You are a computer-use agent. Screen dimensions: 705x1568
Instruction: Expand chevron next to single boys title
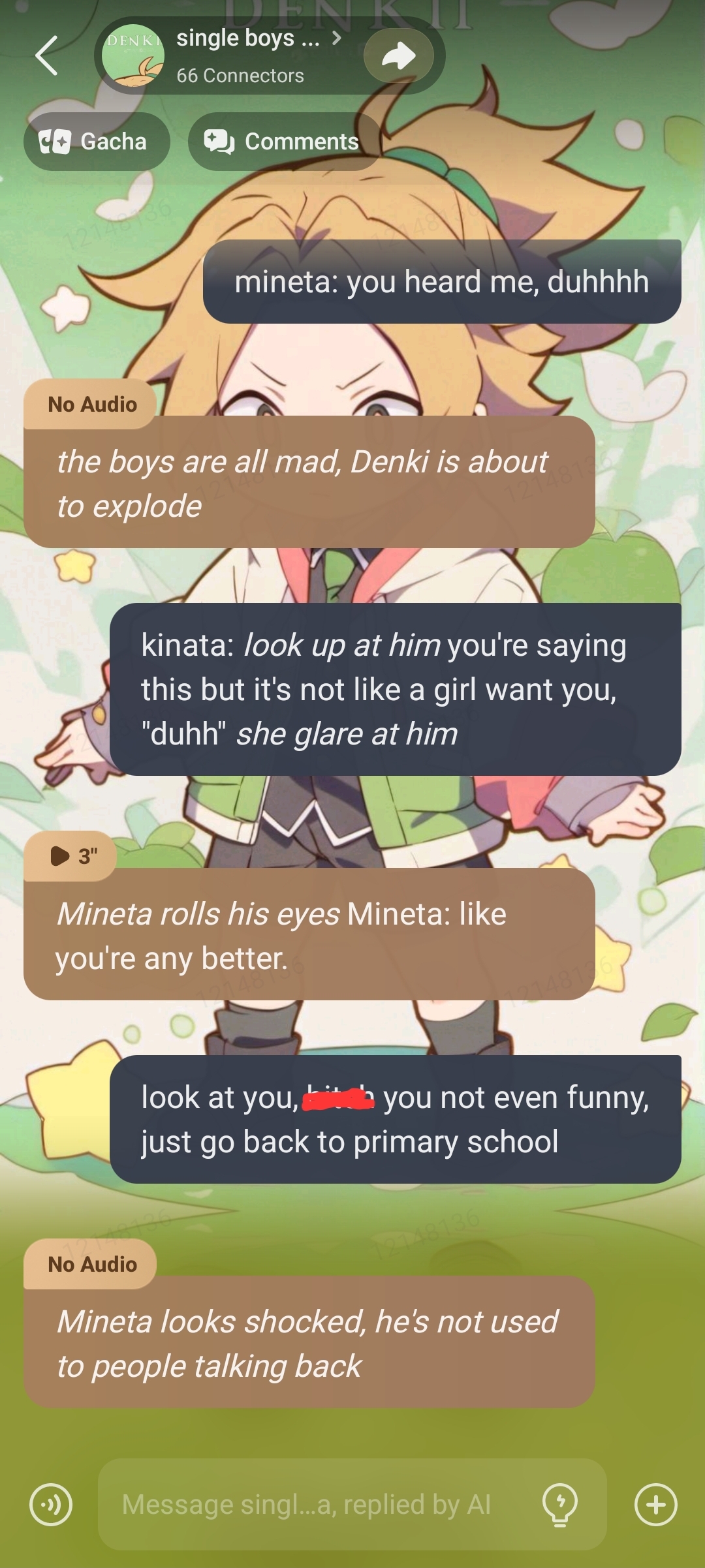coord(336,38)
